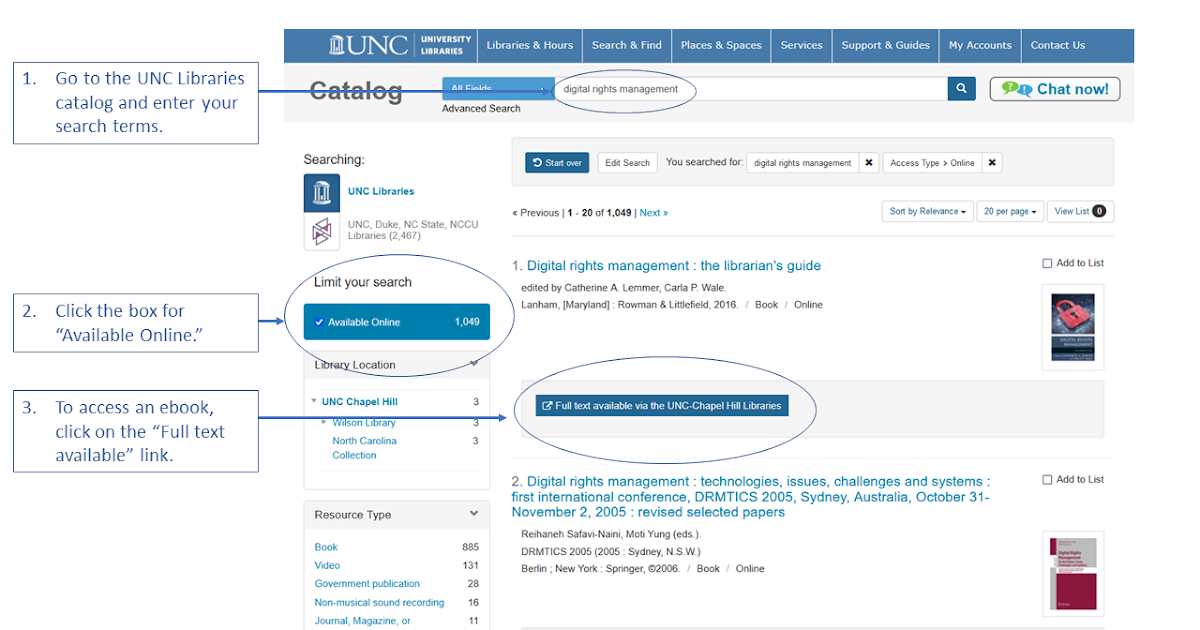
Task: Open the DRMTICS 2005 conference papers result
Action: pyautogui.click(x=751, y=497)
